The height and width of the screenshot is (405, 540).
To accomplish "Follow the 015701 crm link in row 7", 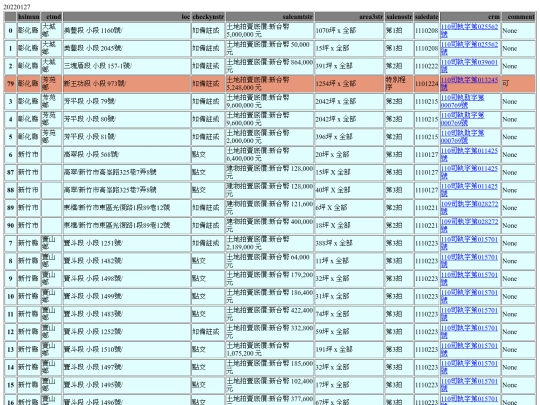I will (469, 243).
